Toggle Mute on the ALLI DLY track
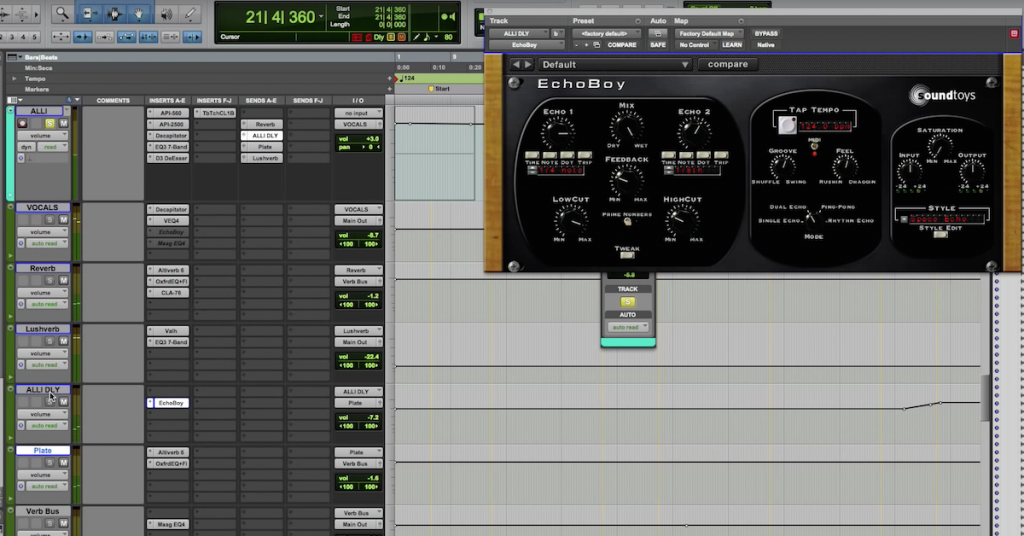 point(63,402)
